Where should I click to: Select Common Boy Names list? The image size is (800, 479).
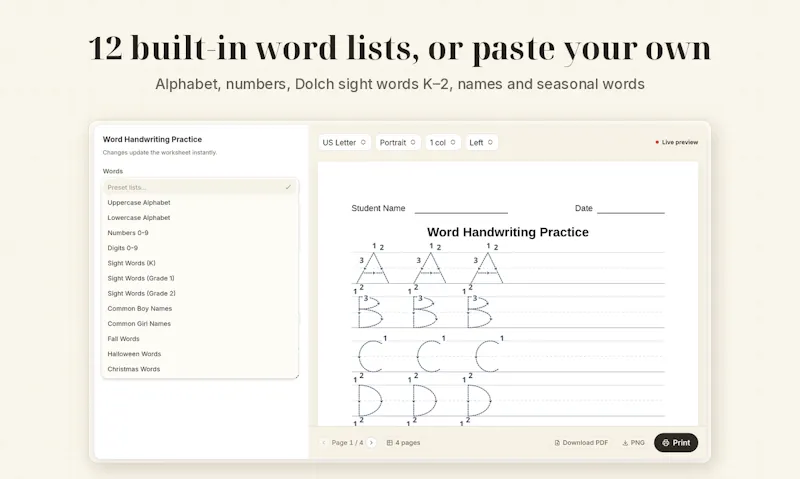pos(200,309)
